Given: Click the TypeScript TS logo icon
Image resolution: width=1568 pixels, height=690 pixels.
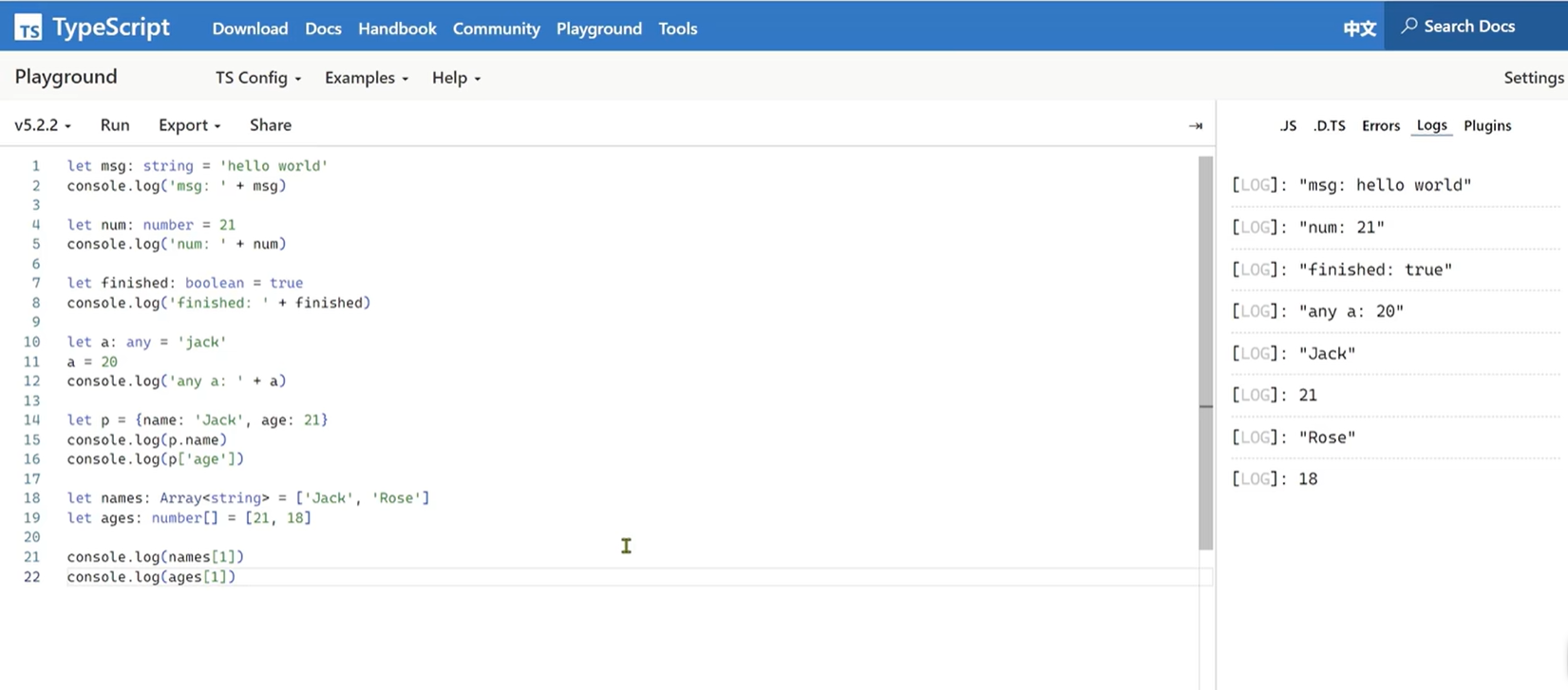Looking at the screenshot, I should pyautogui.click(x=28, y=28).
